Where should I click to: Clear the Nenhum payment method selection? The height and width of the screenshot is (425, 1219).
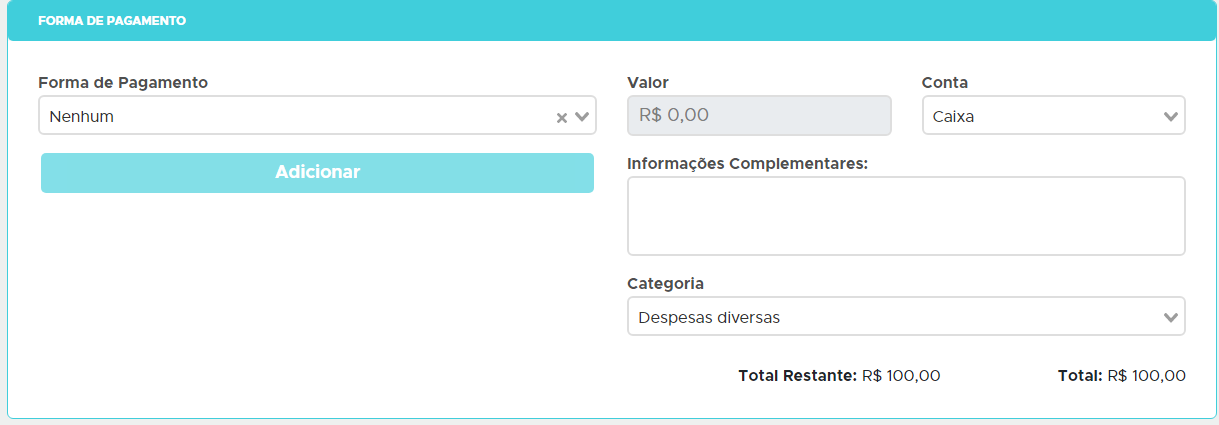point(562,117)
